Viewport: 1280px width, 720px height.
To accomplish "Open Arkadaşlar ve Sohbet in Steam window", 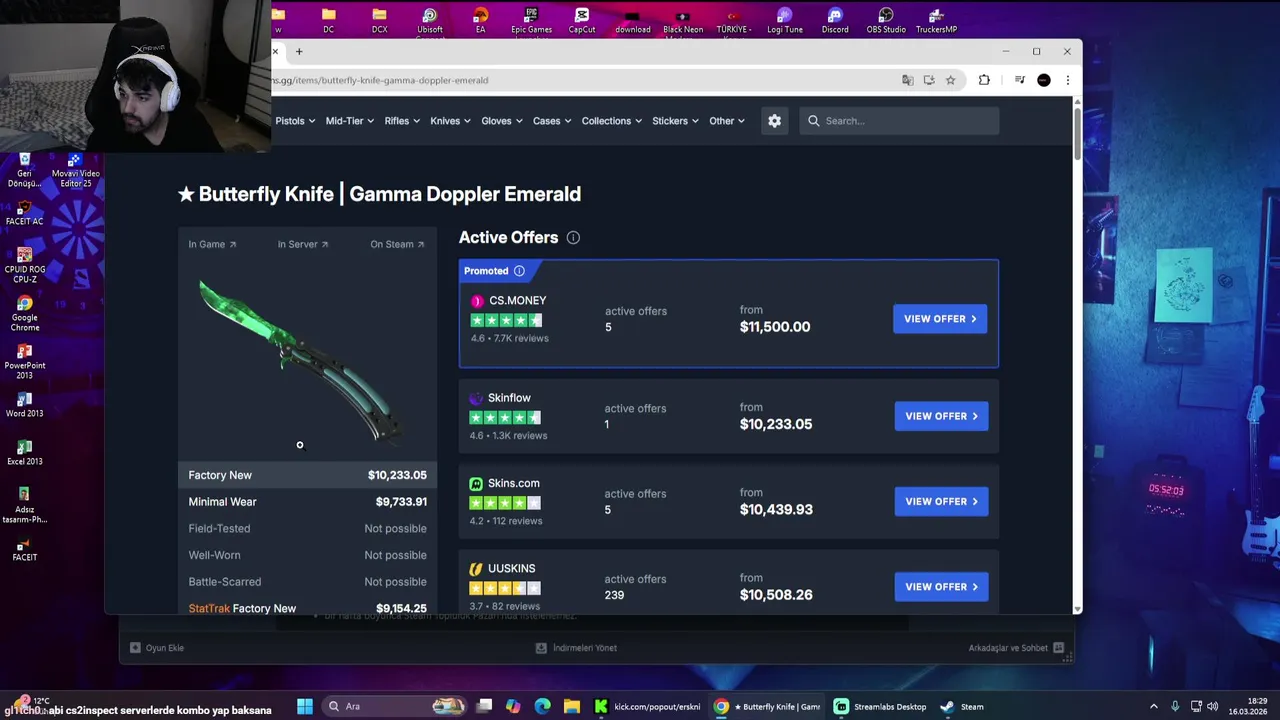I will coord(1018,648).
